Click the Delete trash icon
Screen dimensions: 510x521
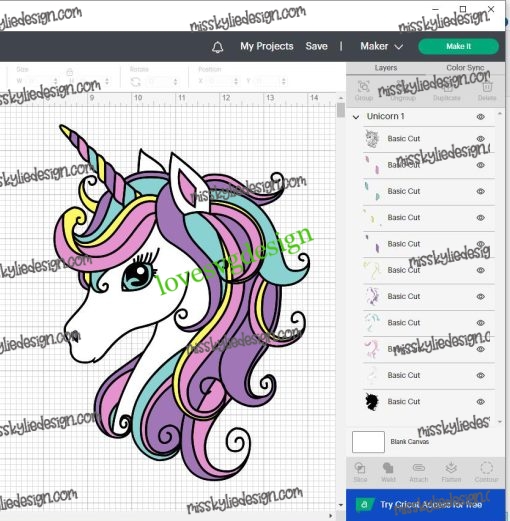tap(487, 90)
